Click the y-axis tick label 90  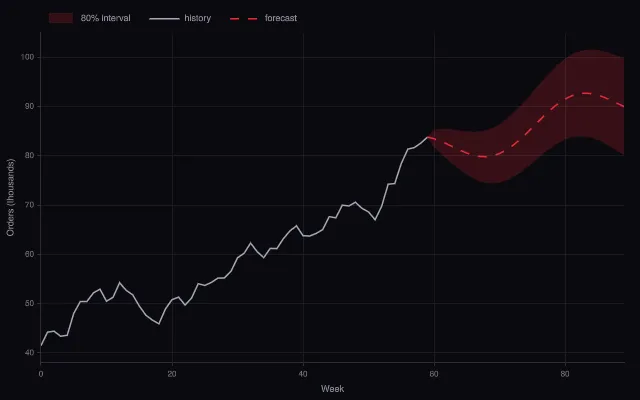30,106
